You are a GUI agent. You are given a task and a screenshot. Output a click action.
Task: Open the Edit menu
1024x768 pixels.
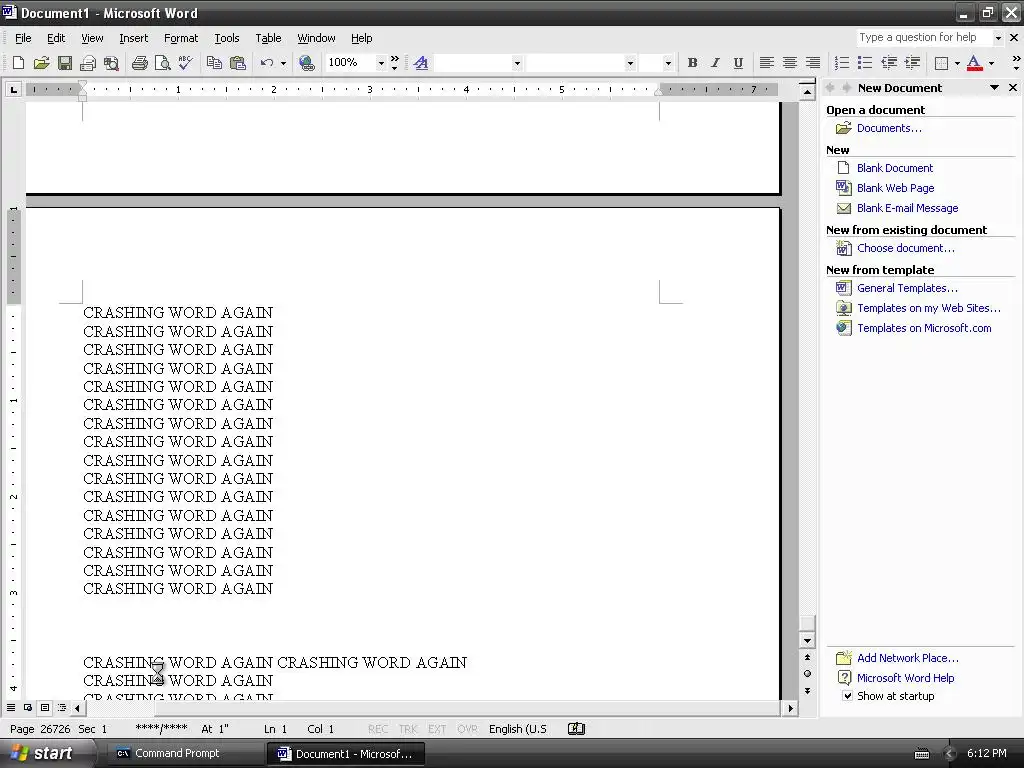click(x=56, y=38)
